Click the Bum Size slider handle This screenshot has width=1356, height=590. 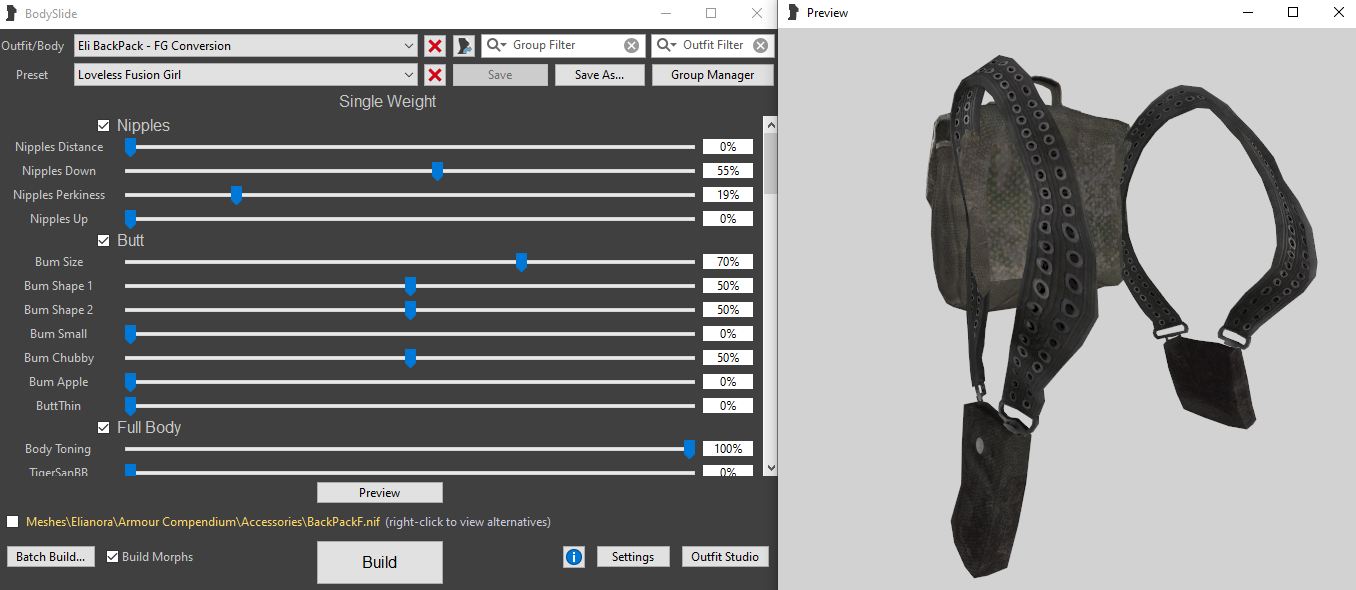521,263
